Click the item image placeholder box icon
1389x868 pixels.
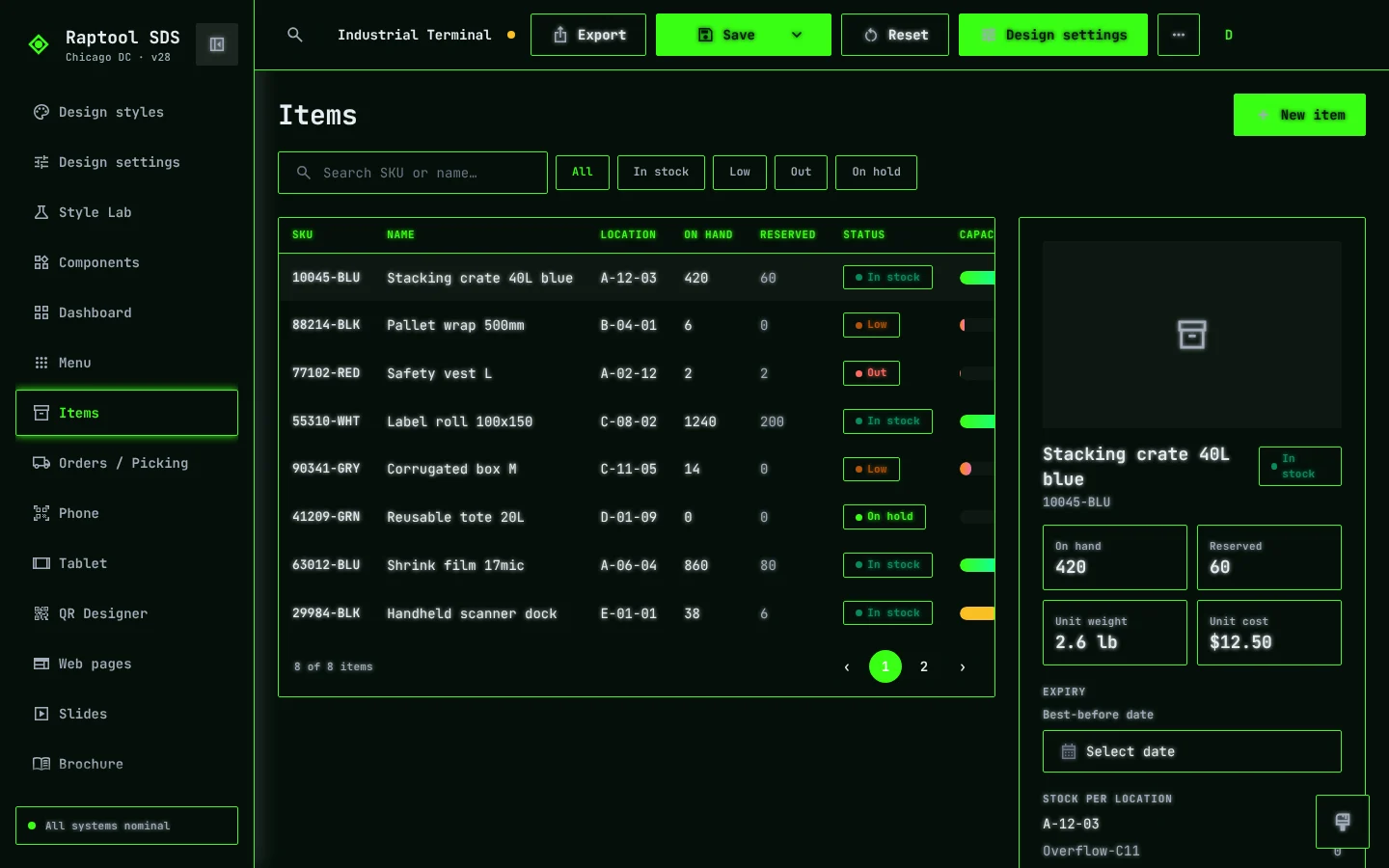click(x=1192, y=335)
